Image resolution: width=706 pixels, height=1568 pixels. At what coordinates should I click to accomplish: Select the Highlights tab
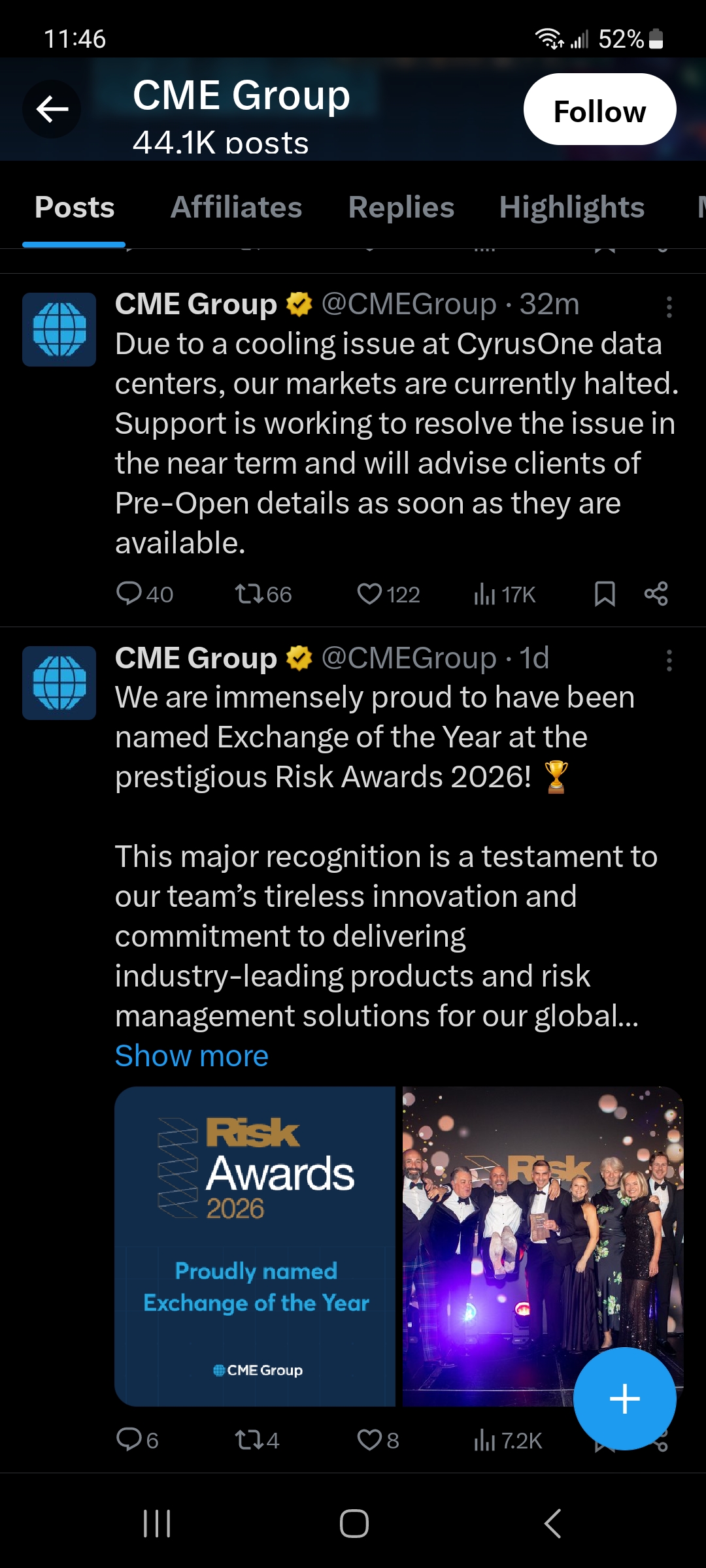(571, 208)
